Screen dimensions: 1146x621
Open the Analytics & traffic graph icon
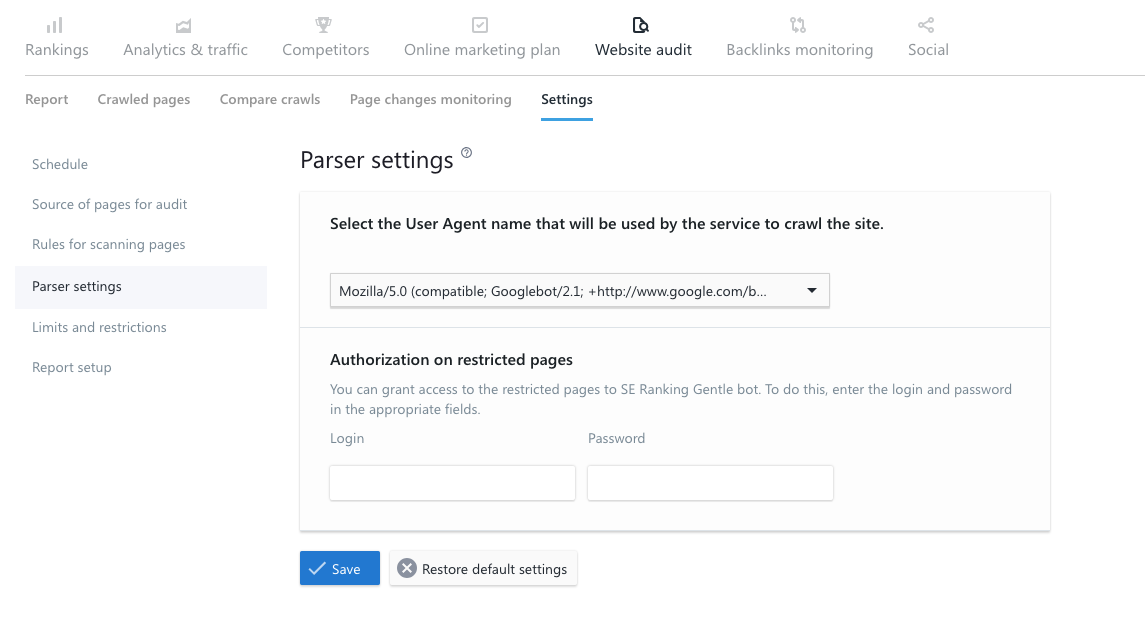[185, 25]
